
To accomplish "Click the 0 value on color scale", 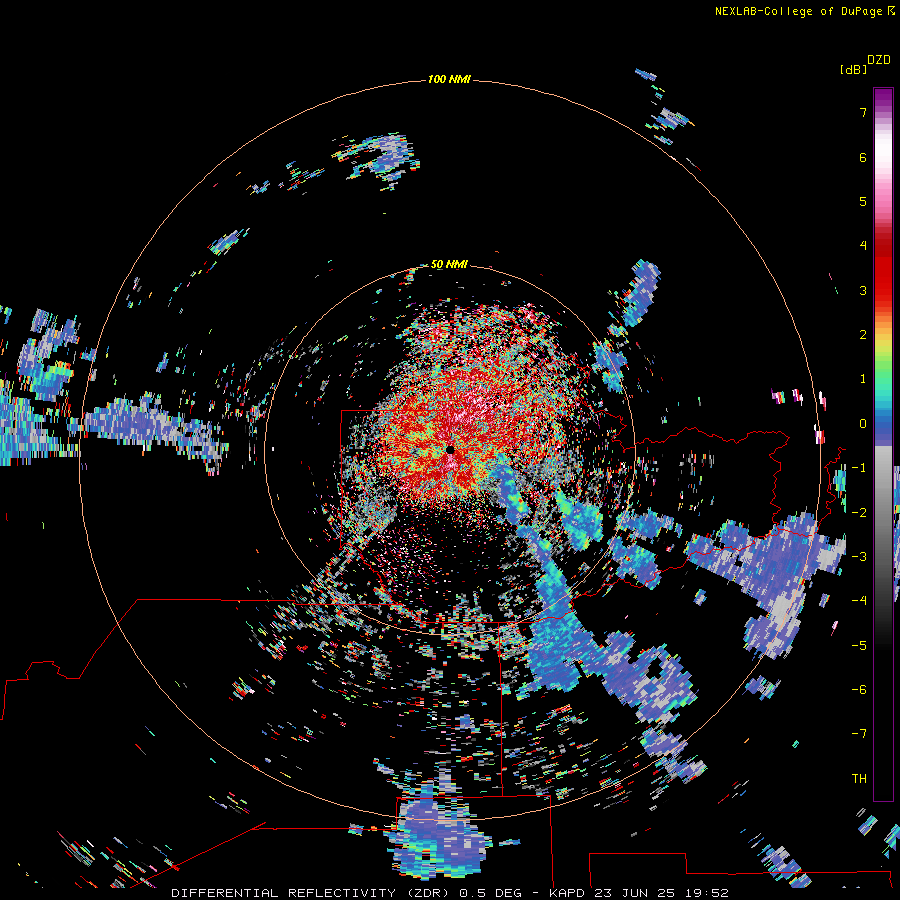I will tap(863, 424).
